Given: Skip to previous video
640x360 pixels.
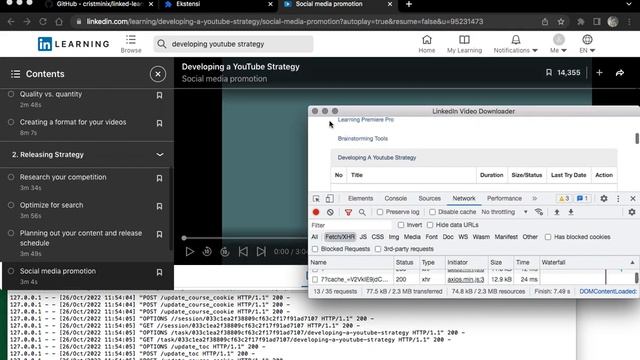Looking at the screenshot, I should pyautogui.click(x=243, y=251).
